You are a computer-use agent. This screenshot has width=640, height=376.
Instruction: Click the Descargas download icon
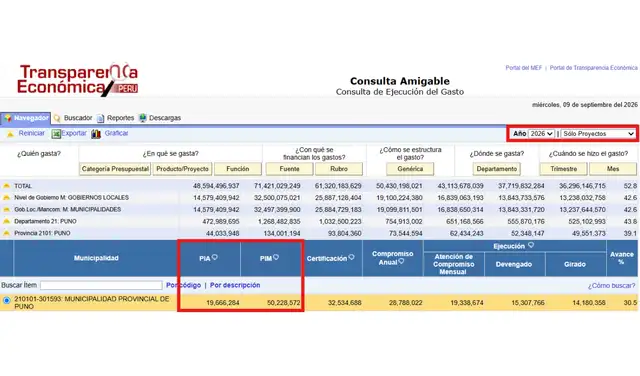(x=142, y=118)
